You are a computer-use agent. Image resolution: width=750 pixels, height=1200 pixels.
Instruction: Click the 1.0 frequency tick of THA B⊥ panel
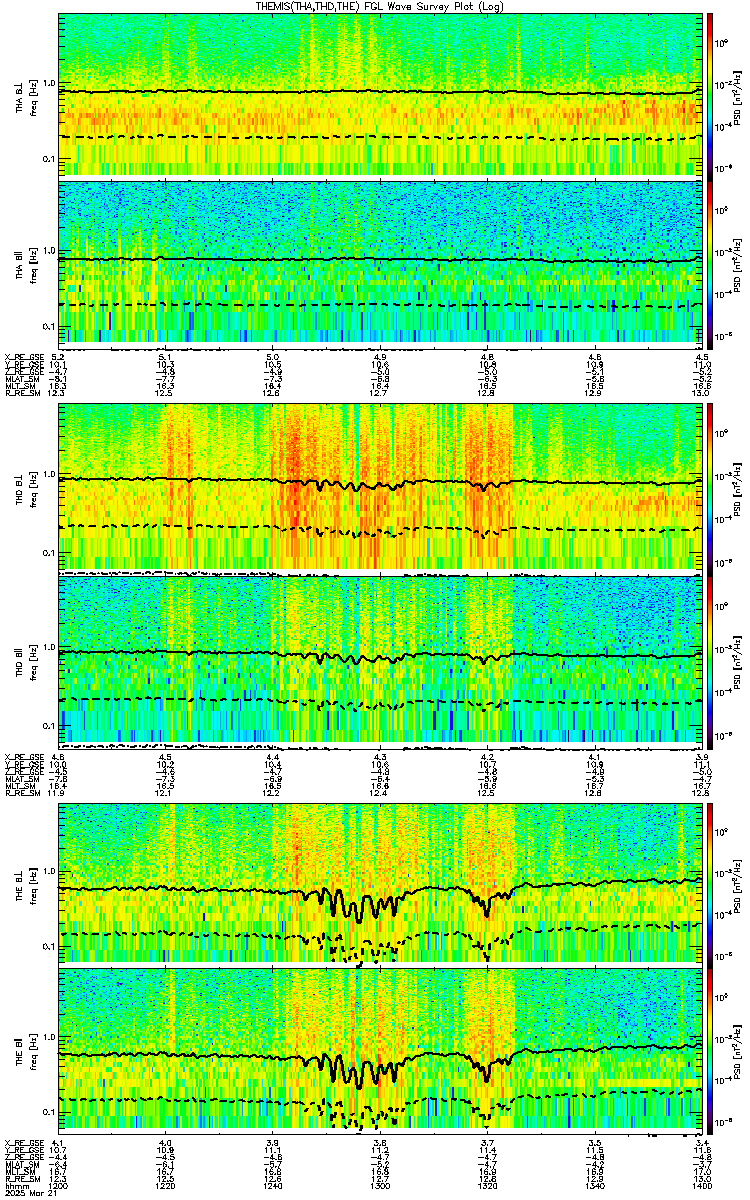pos(50,83)
